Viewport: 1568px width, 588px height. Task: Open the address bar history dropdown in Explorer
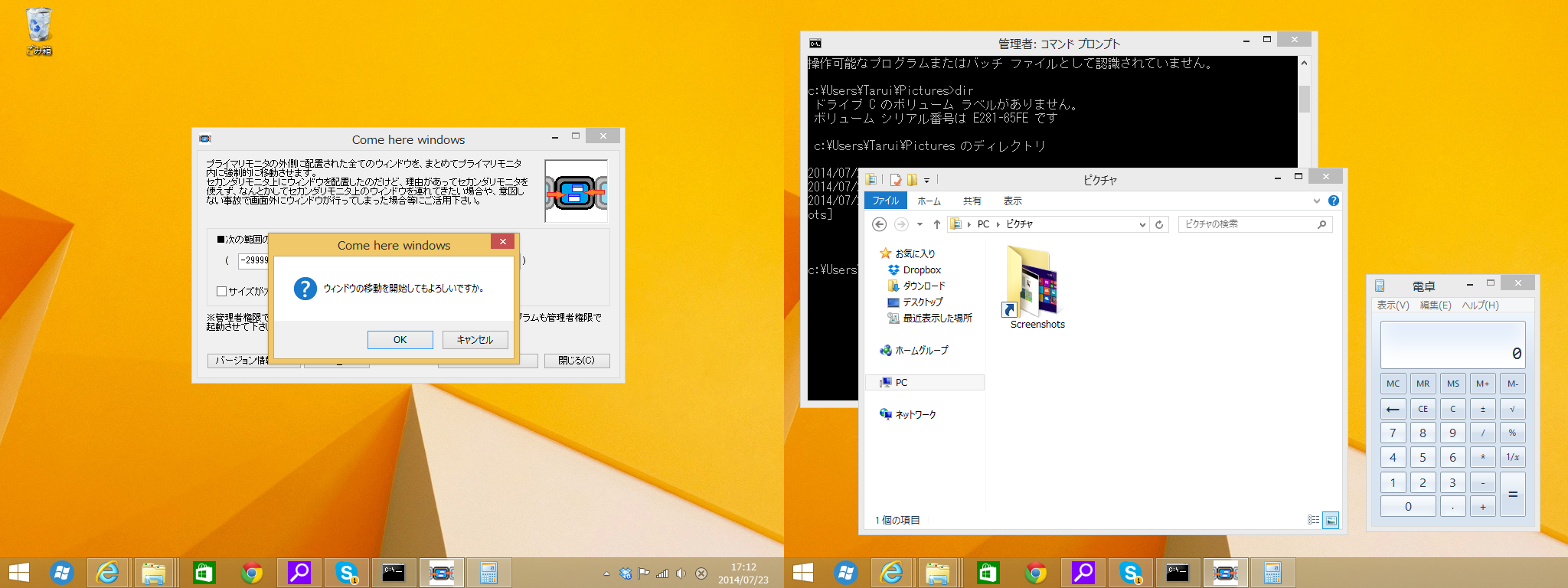(x=1142, y=224)
